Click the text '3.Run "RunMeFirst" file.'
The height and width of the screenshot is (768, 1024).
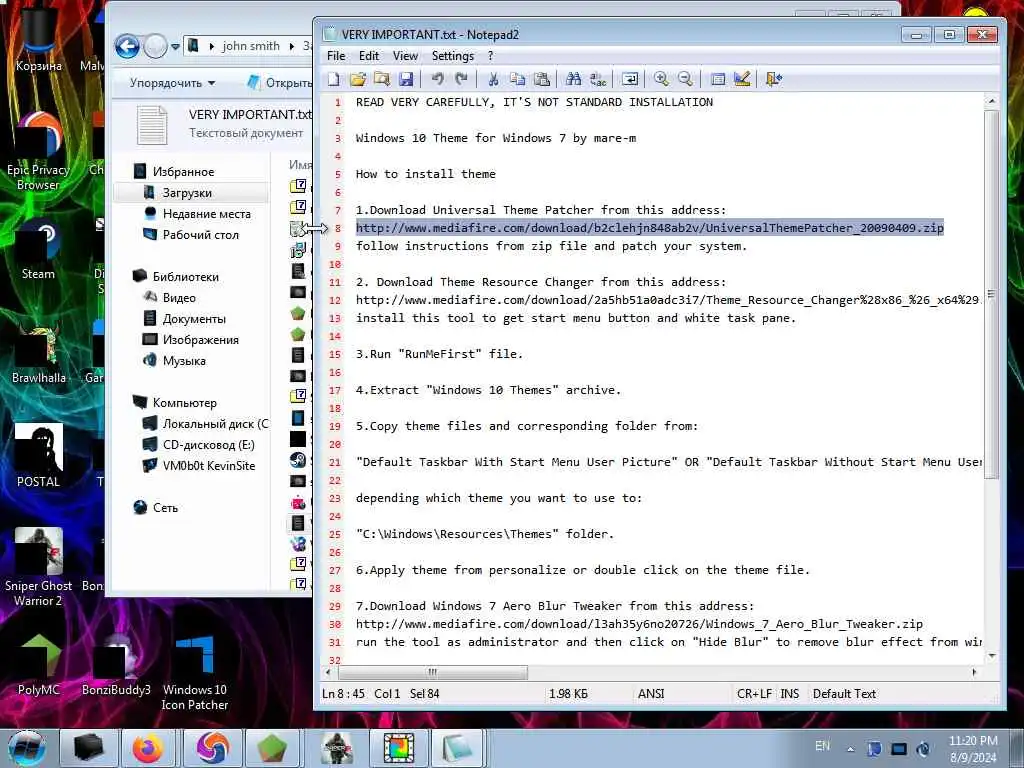click(x=439, y=354)
